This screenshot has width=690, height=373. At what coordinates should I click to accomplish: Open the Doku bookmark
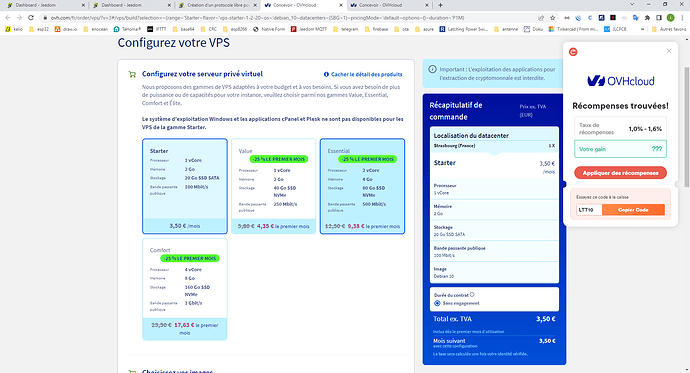pyautogui.click(x=533, y=29)
